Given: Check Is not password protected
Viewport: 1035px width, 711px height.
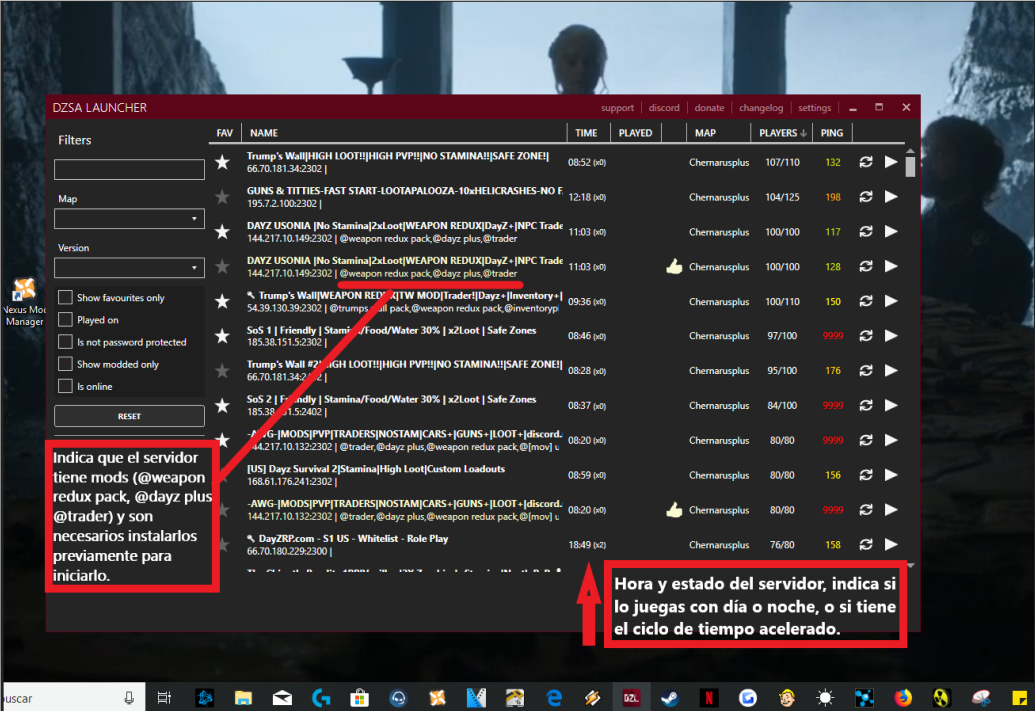Looking at the screenshot, I should coord(65,342).
